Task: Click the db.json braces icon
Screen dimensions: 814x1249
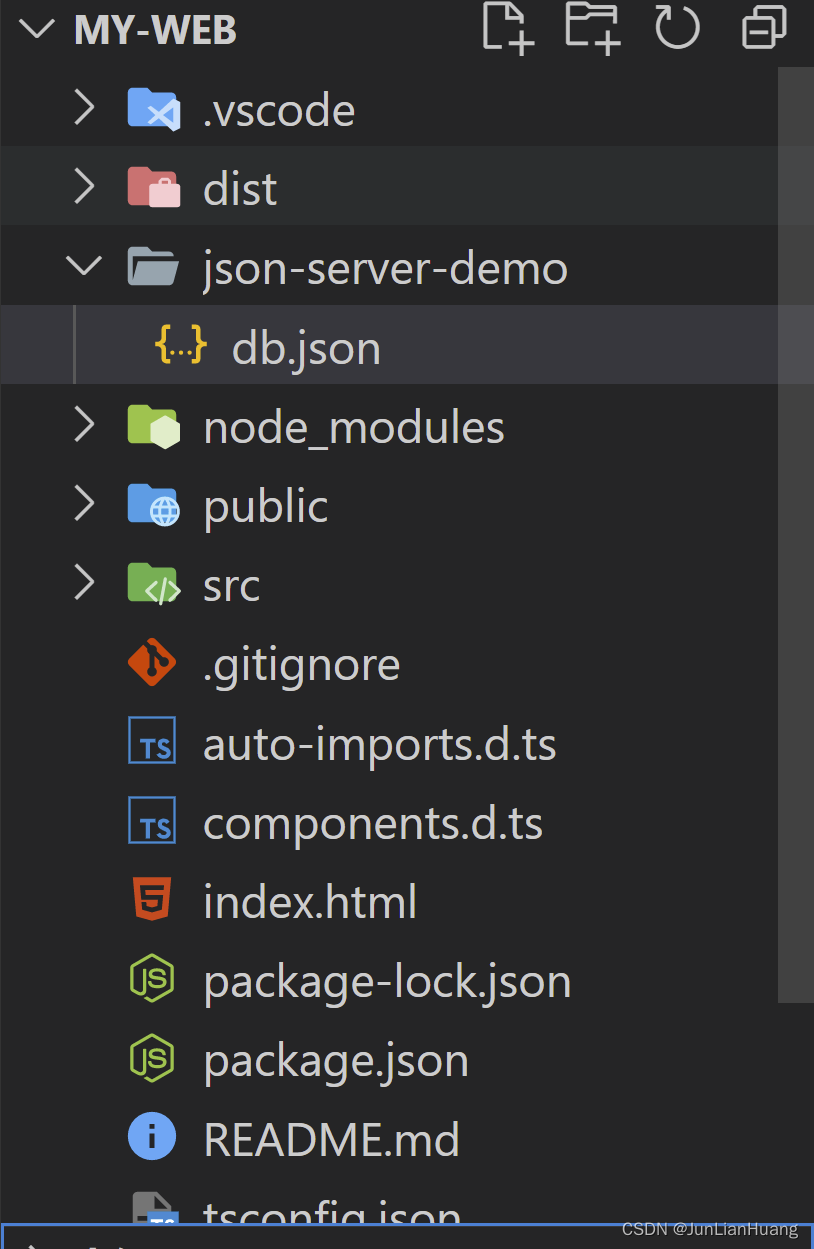Action: click(x=181, y=345)
